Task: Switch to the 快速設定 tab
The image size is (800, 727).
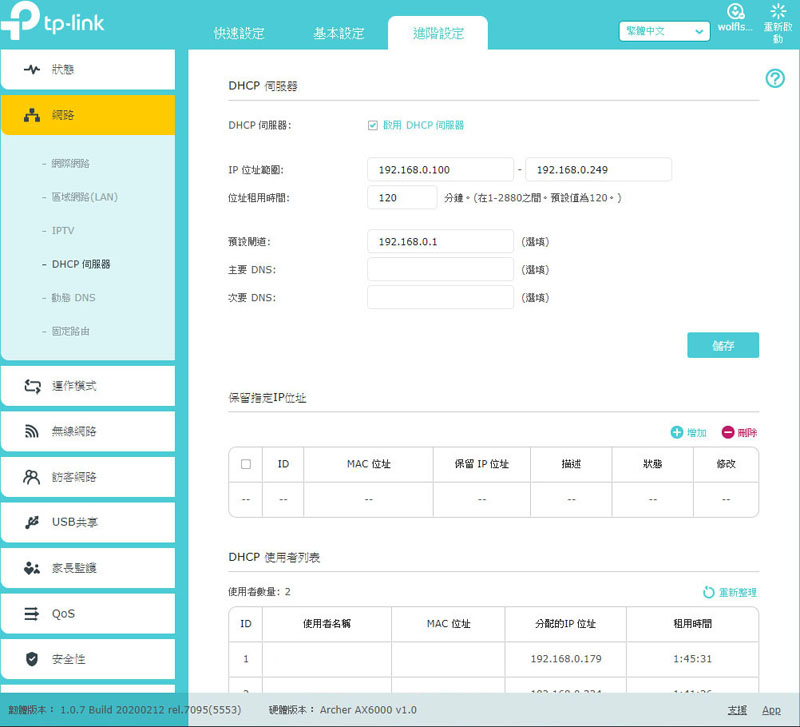Action: tap(239, 33)
